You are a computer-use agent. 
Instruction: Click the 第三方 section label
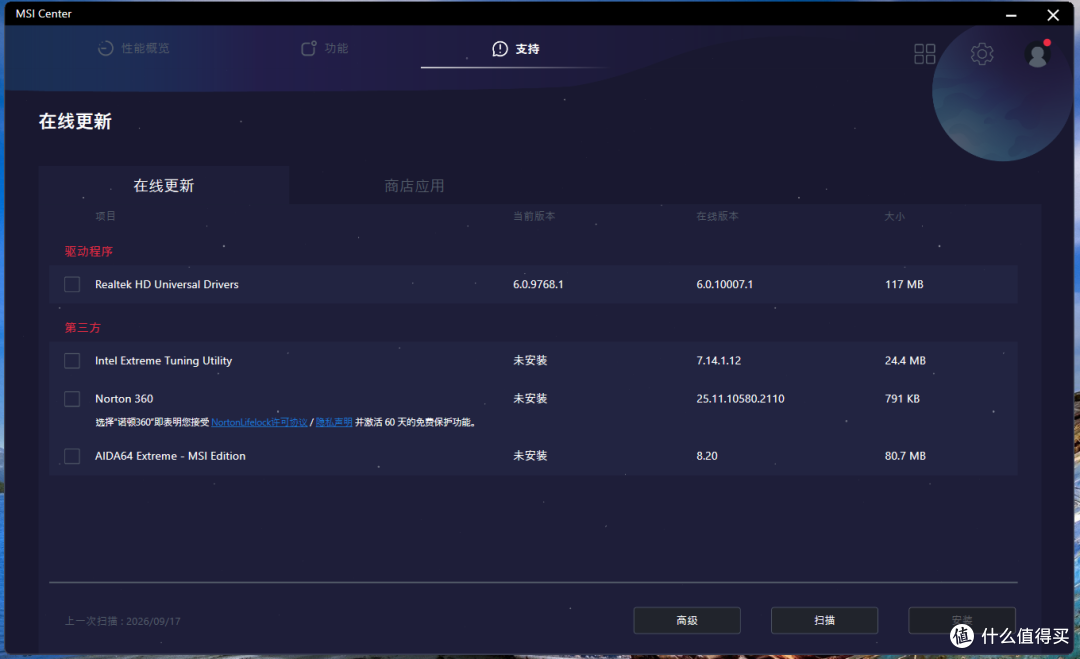point(83,328)
